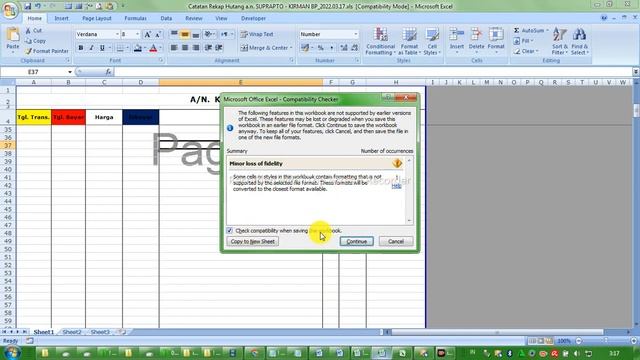Activate Format Painter
Screen dimensions: 640x360
click(x=47, y=51)
